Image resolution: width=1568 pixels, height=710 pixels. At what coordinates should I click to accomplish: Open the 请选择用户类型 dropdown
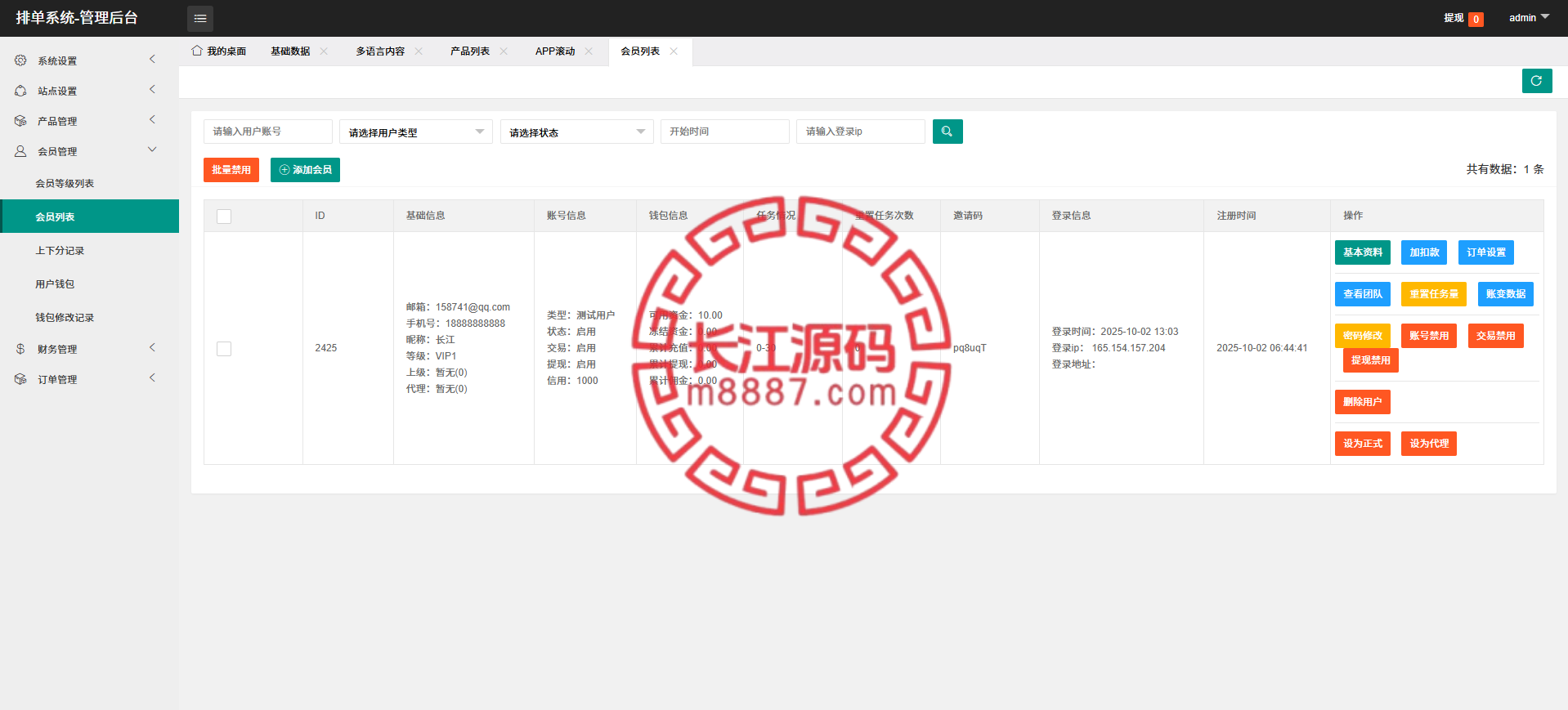pyautogui.click(x=416, y=132)
